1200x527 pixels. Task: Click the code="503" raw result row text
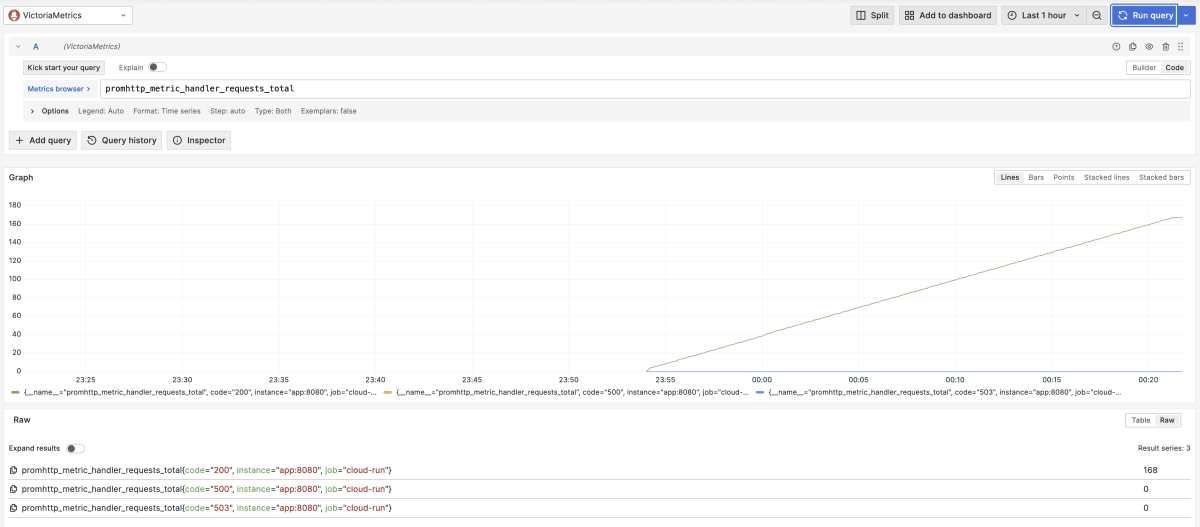tap(207, 508)
